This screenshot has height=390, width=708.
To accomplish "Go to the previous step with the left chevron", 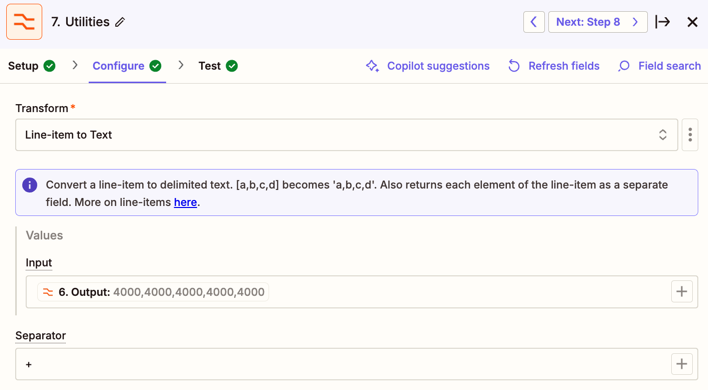I will (x=534, y=22).
